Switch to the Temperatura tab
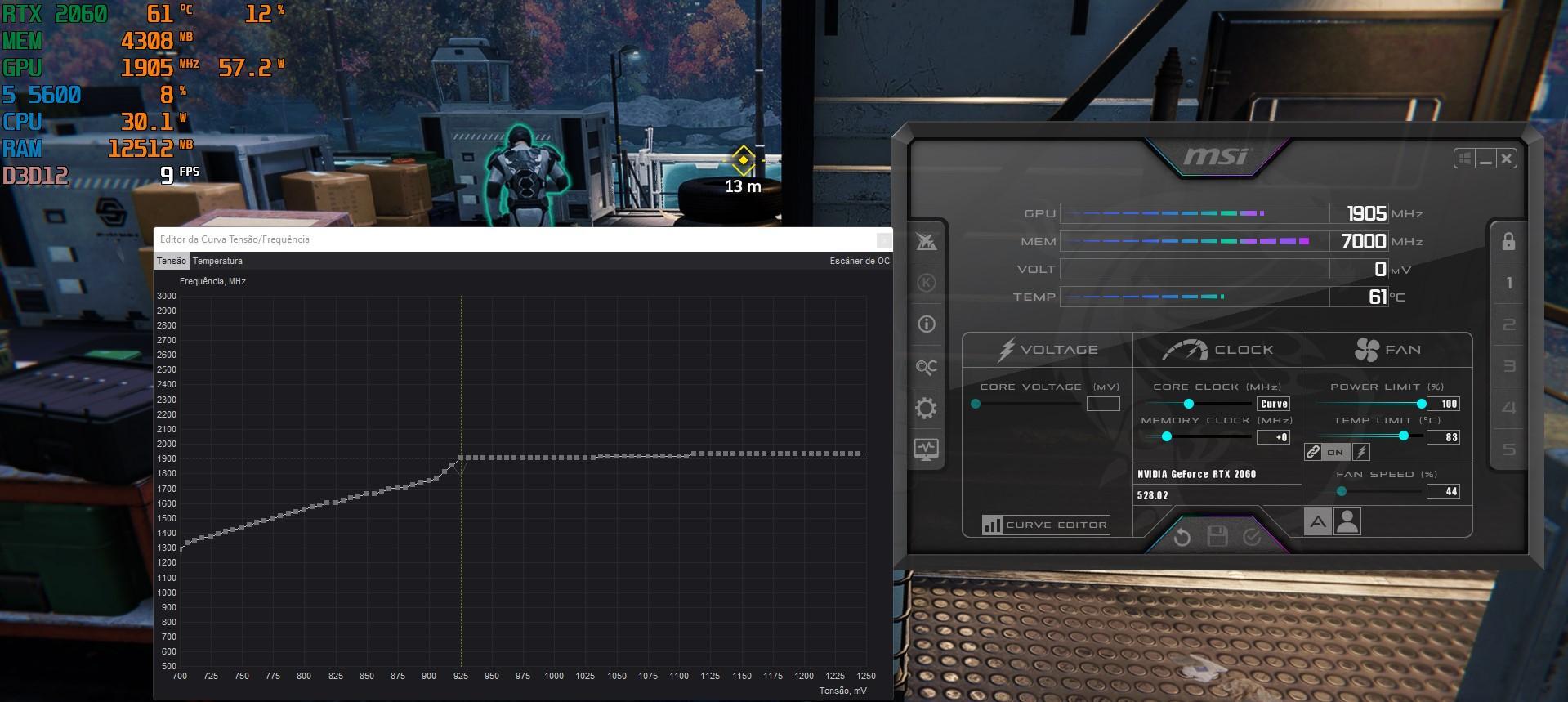 point(217,261)
